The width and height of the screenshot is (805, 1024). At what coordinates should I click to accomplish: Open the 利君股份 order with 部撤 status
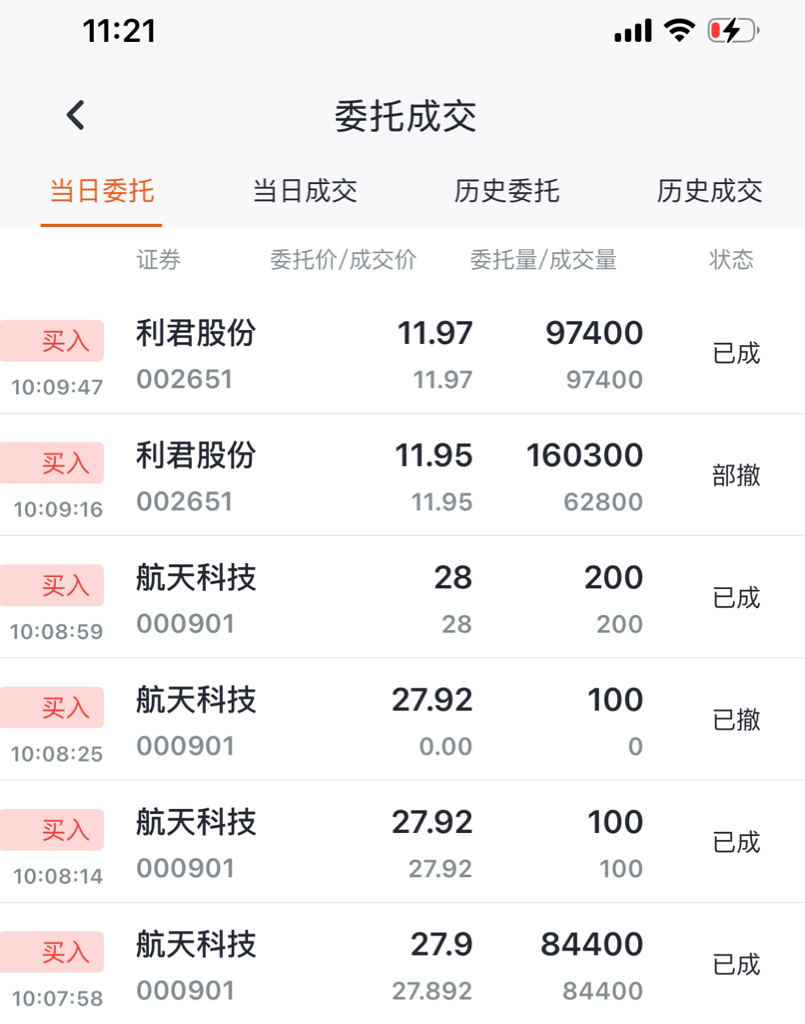click(400, 476)
